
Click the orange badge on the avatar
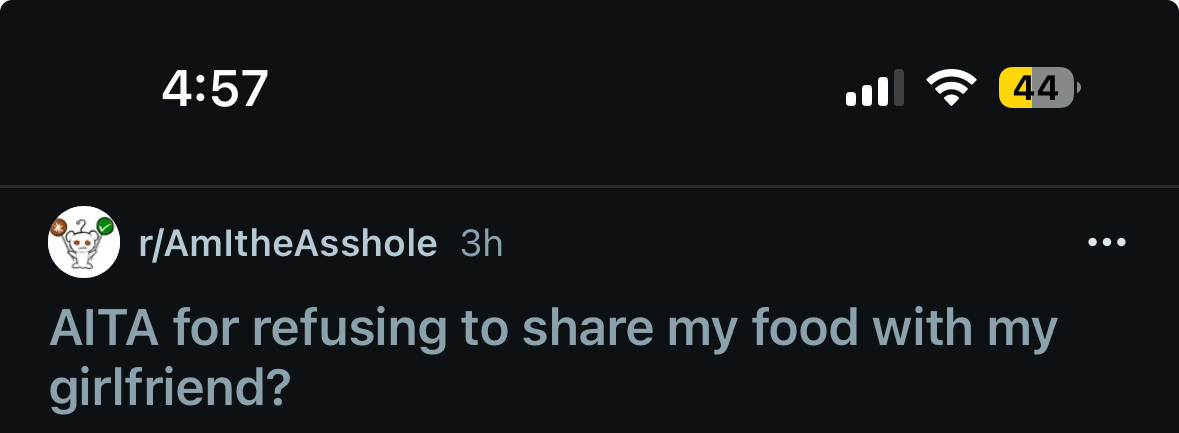pos(59,228)
